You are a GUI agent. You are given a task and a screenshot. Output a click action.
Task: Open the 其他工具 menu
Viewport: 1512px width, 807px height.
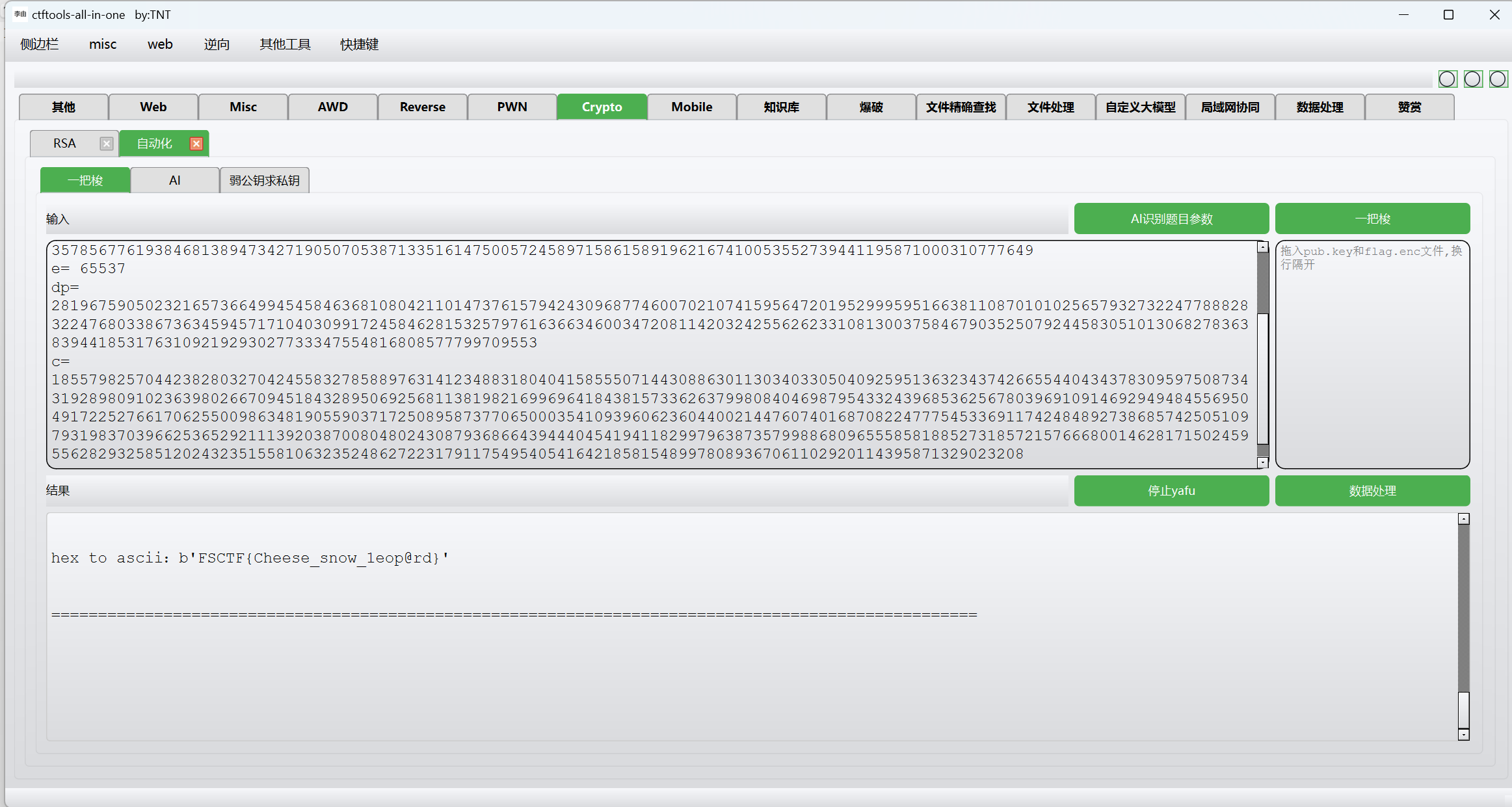click(x=285, y=44)
